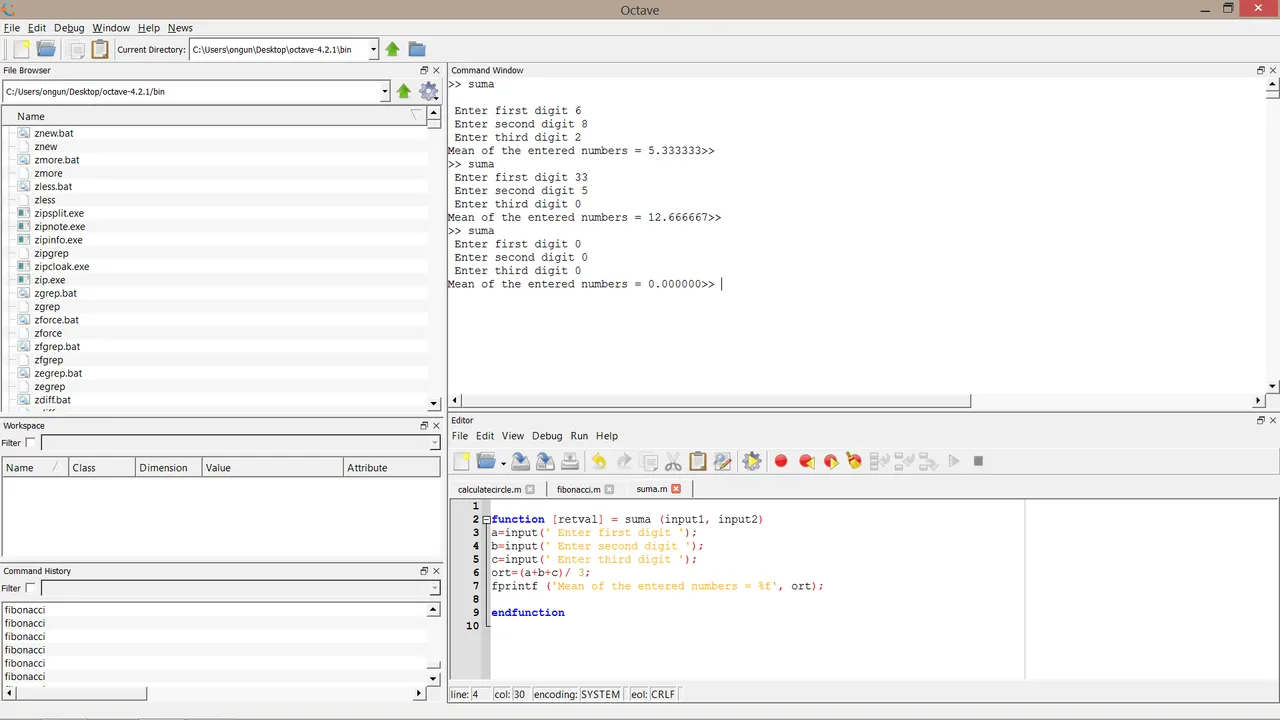Click the debug Quit stop square
The height and width of the screenshot is (720, 1280).
[978, 461]
